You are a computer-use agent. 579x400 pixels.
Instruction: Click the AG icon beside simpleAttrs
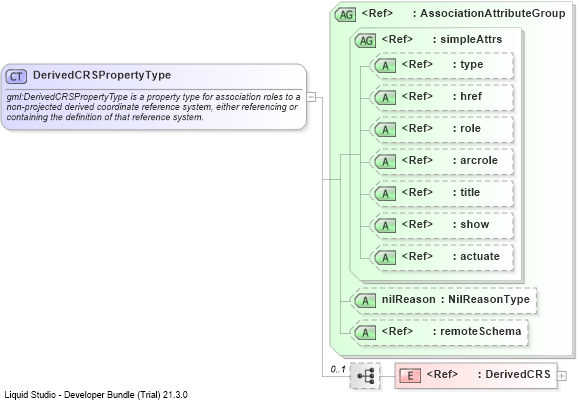coord(365,41)
